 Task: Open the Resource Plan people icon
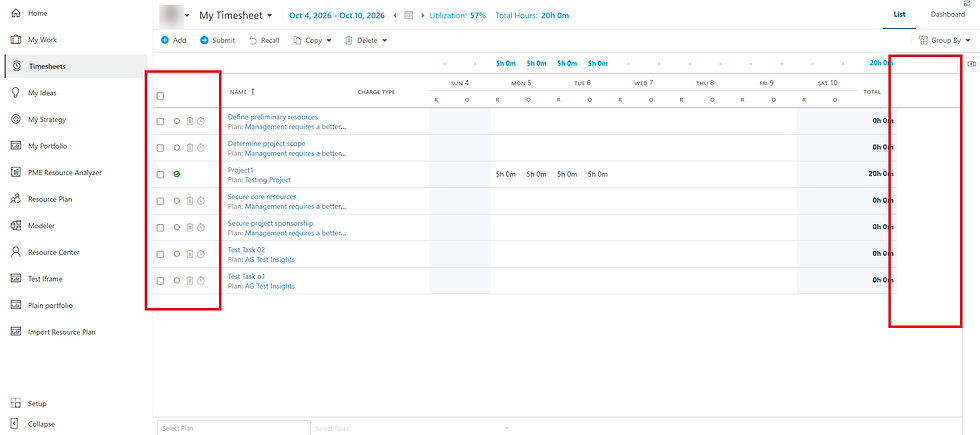[x=16, y=199]
